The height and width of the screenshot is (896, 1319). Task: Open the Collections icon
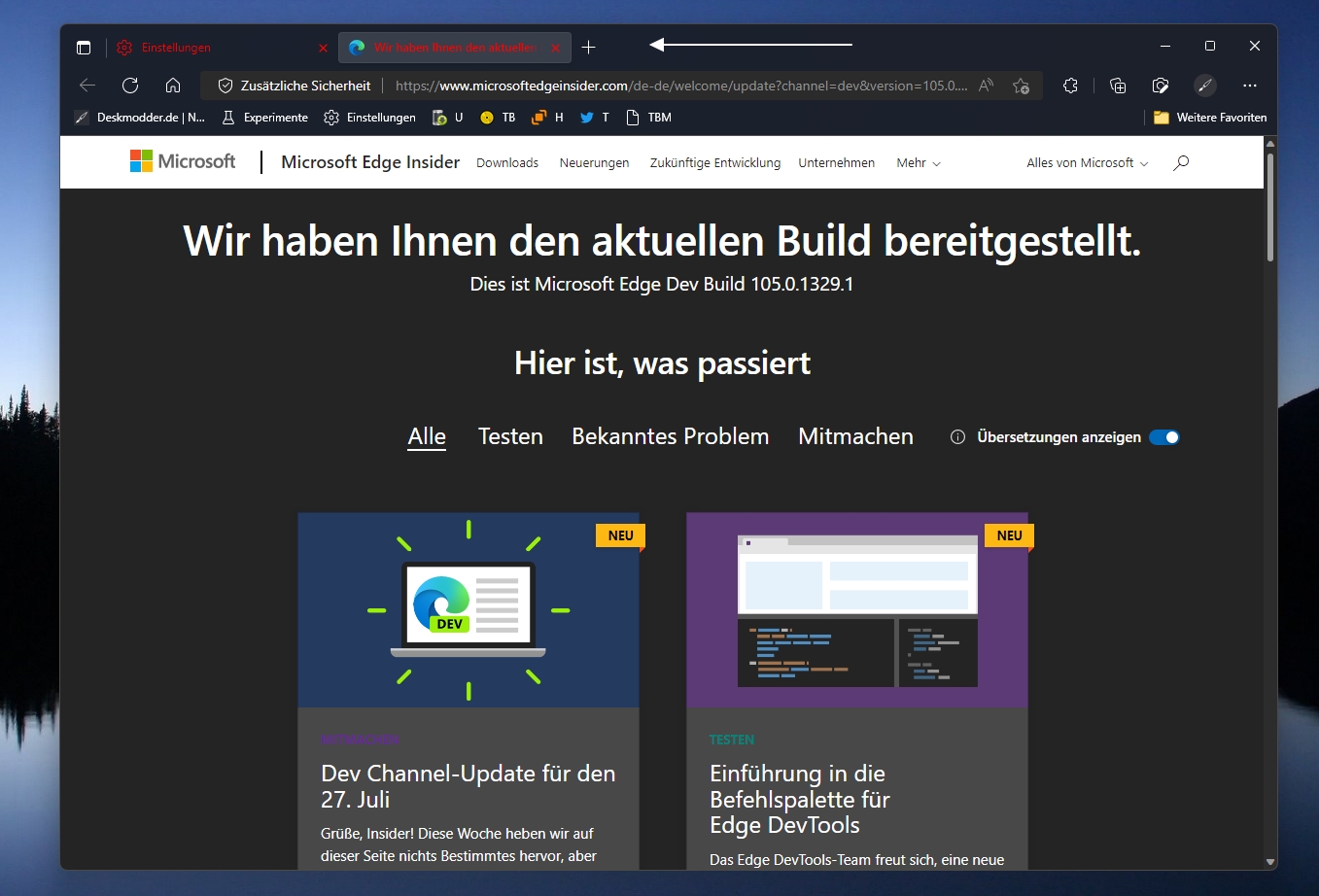pyautogui.click(x=1118, y=86)
